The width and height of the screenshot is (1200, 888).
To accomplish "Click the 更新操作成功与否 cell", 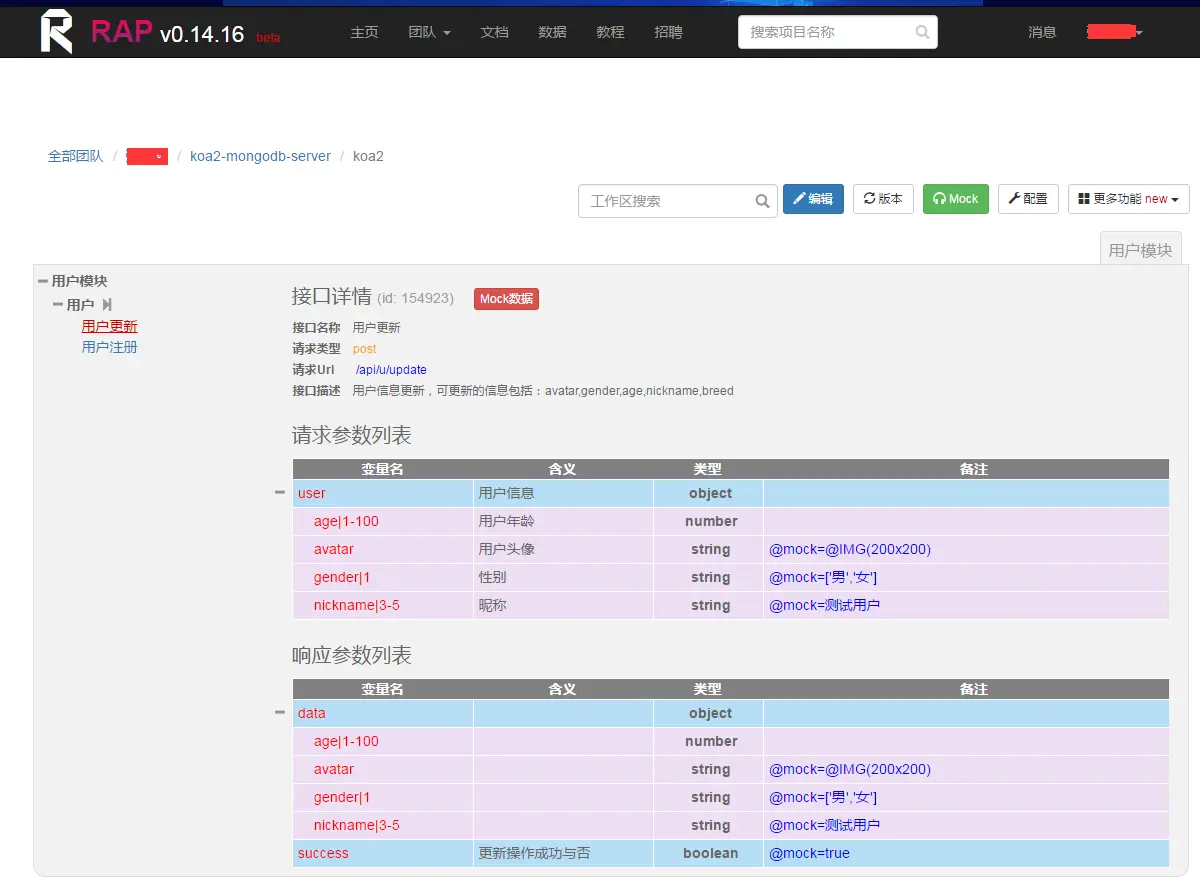I will 563,853.
